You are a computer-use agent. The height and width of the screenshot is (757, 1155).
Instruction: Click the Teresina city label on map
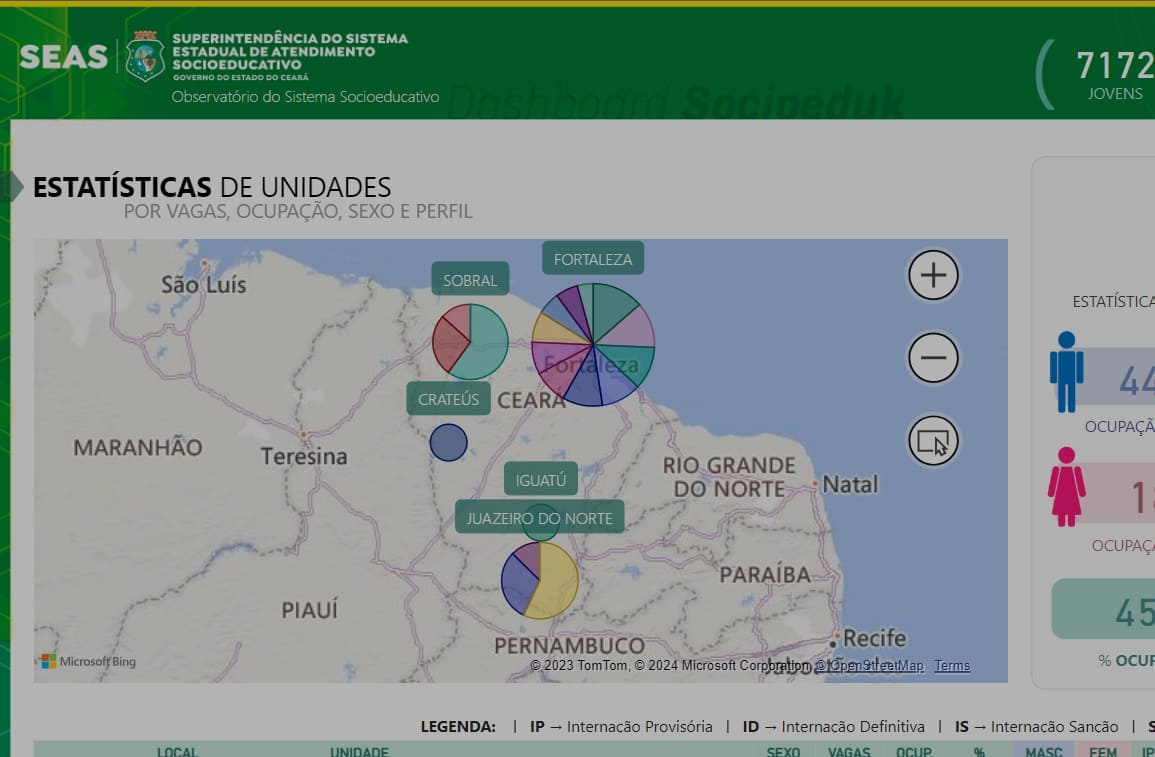point(303,456)
